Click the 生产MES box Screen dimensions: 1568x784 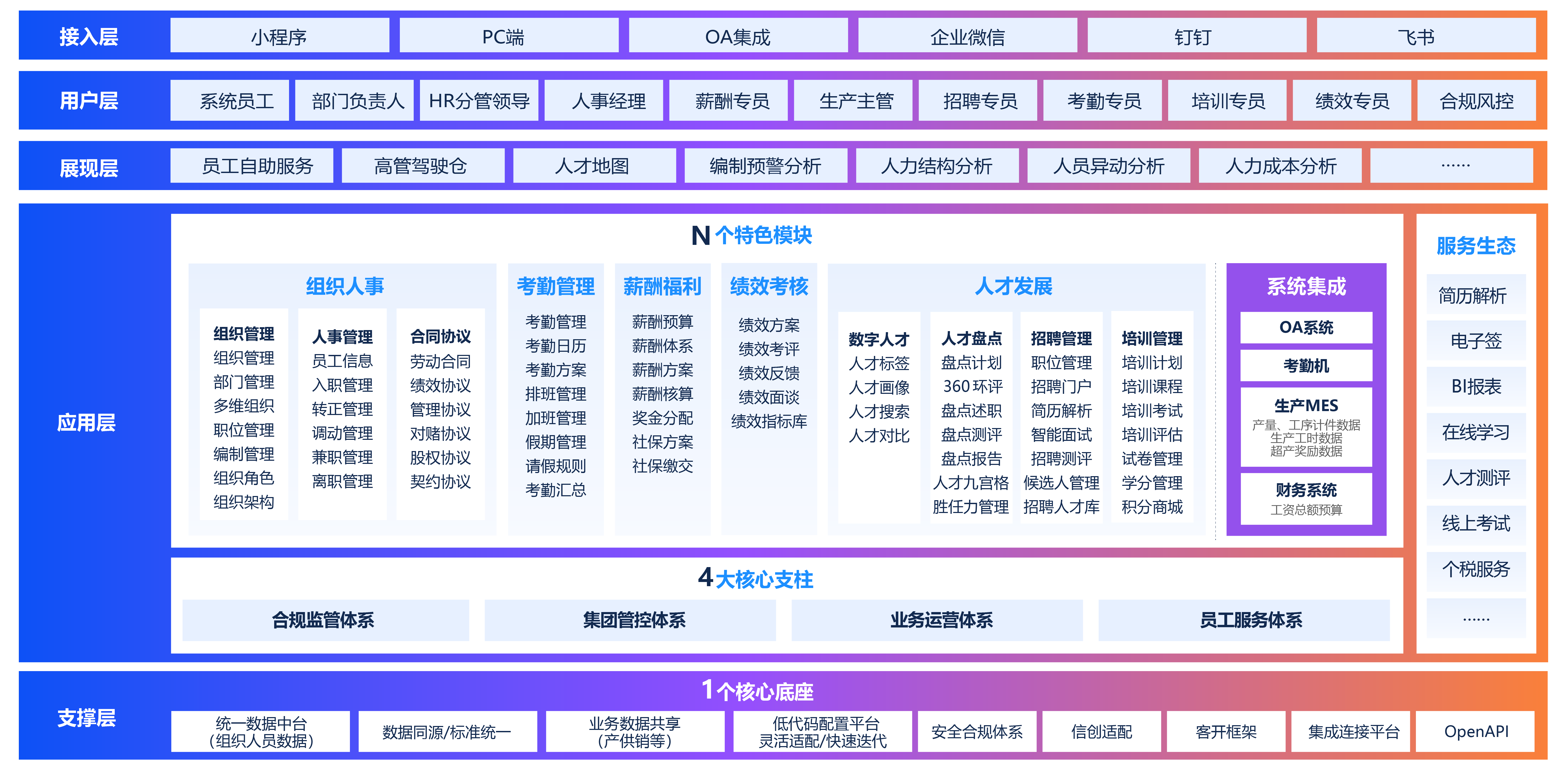tap(1306, 427)
